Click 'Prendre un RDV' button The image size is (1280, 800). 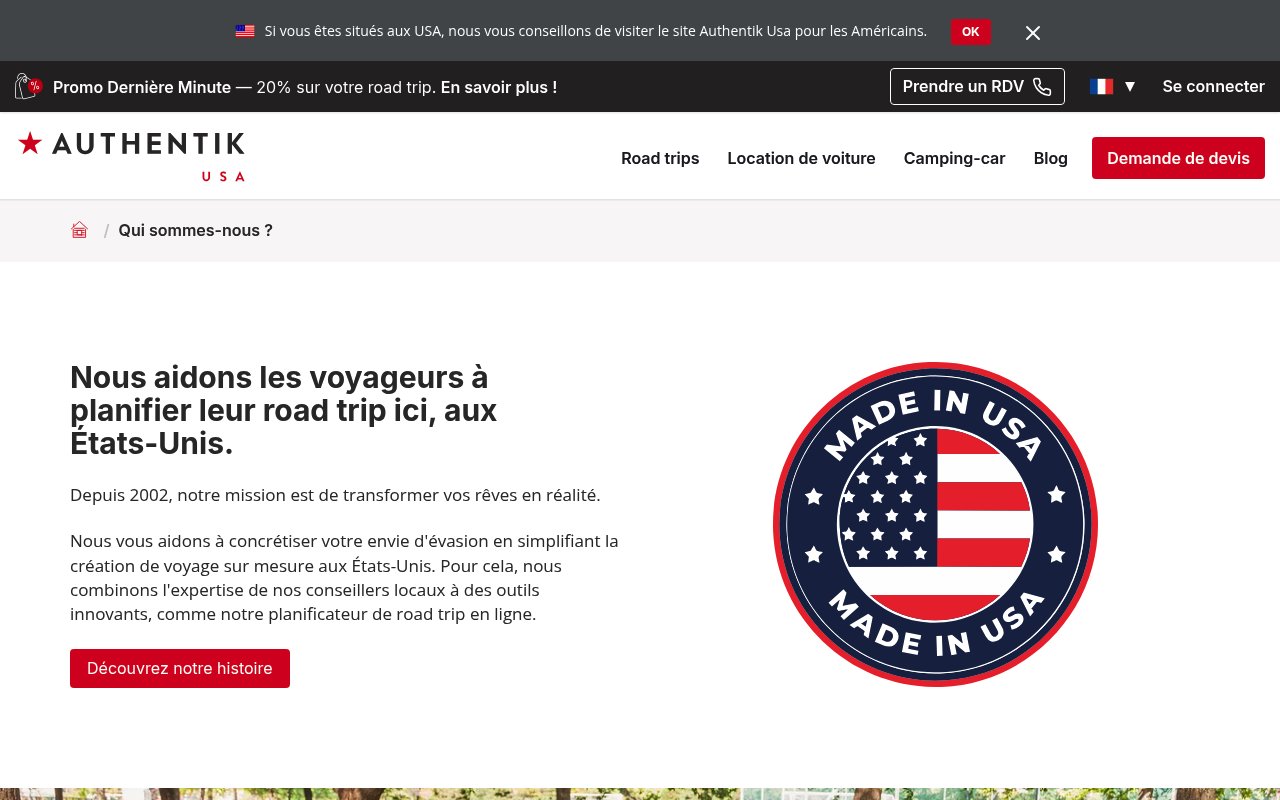pos(977,86)
